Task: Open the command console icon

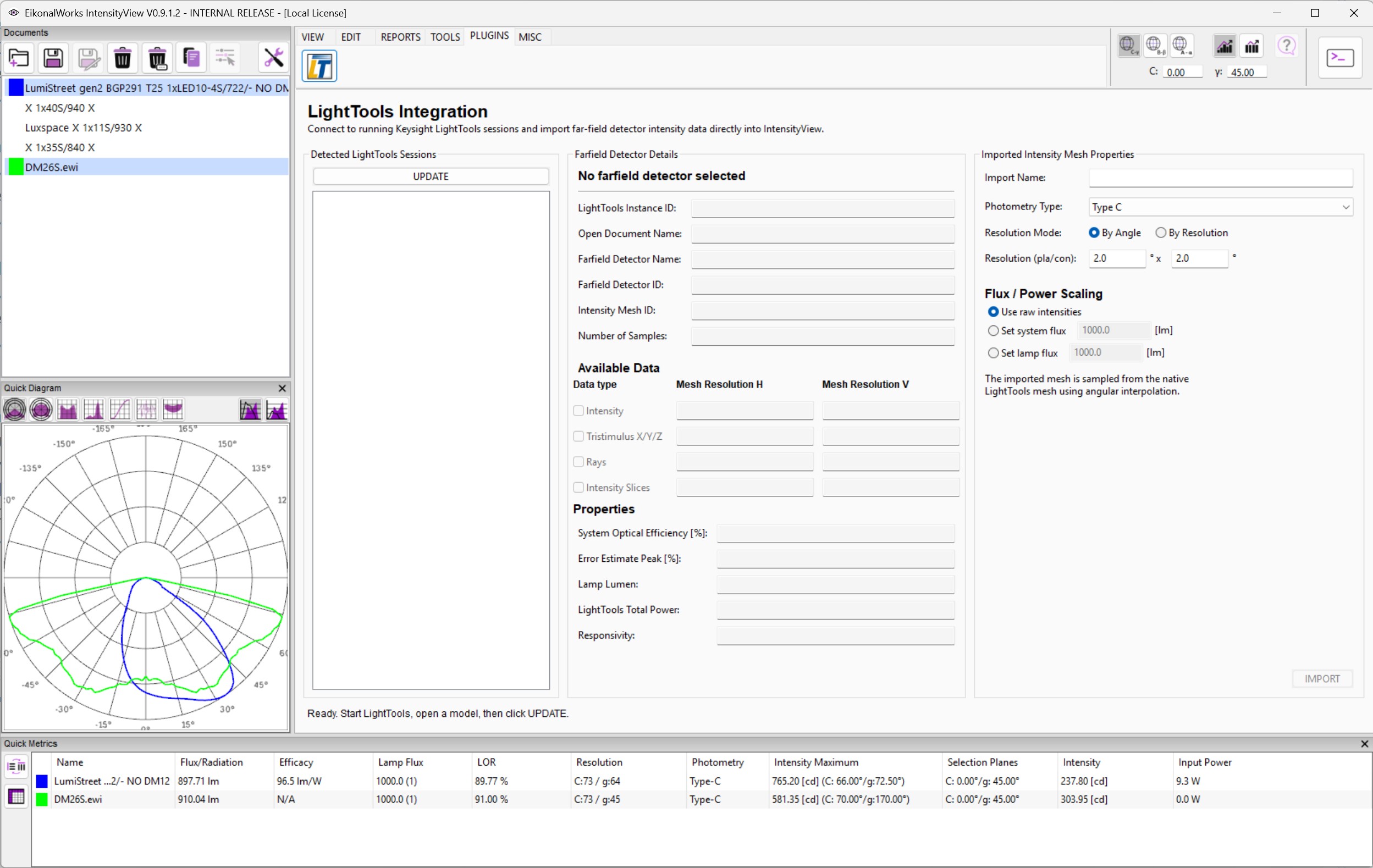Action: [1340, 58]
